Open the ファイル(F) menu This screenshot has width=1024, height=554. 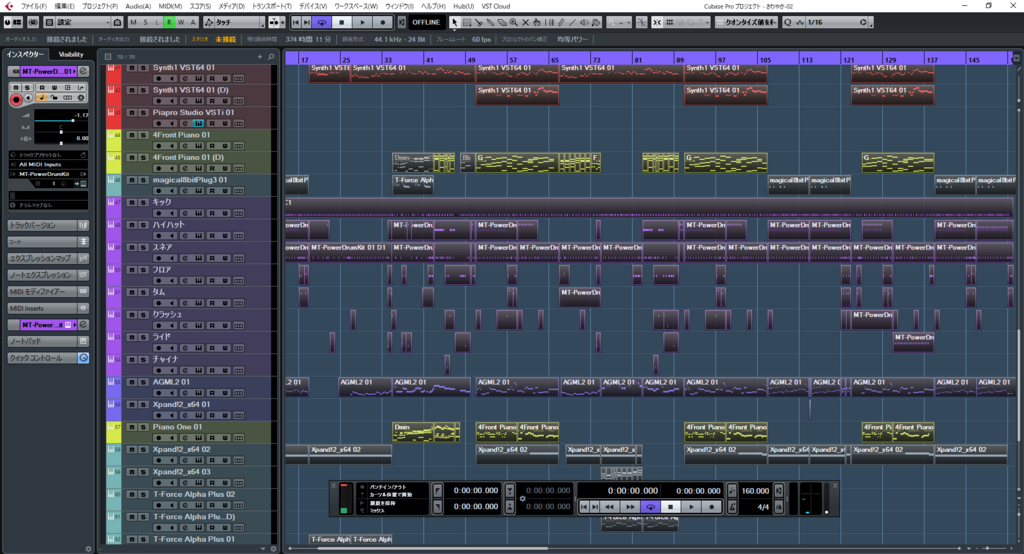click(x=34, y=6)
